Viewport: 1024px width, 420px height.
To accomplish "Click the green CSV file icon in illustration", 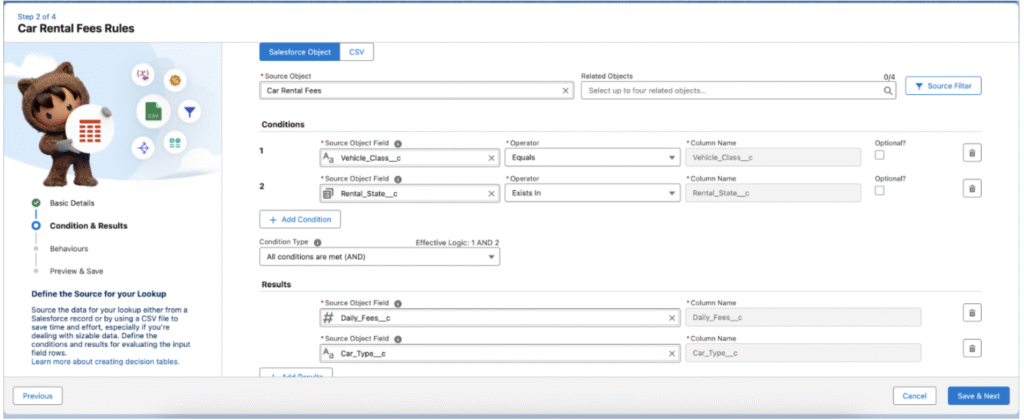I will pyautogui.click(x=153, y=112).
